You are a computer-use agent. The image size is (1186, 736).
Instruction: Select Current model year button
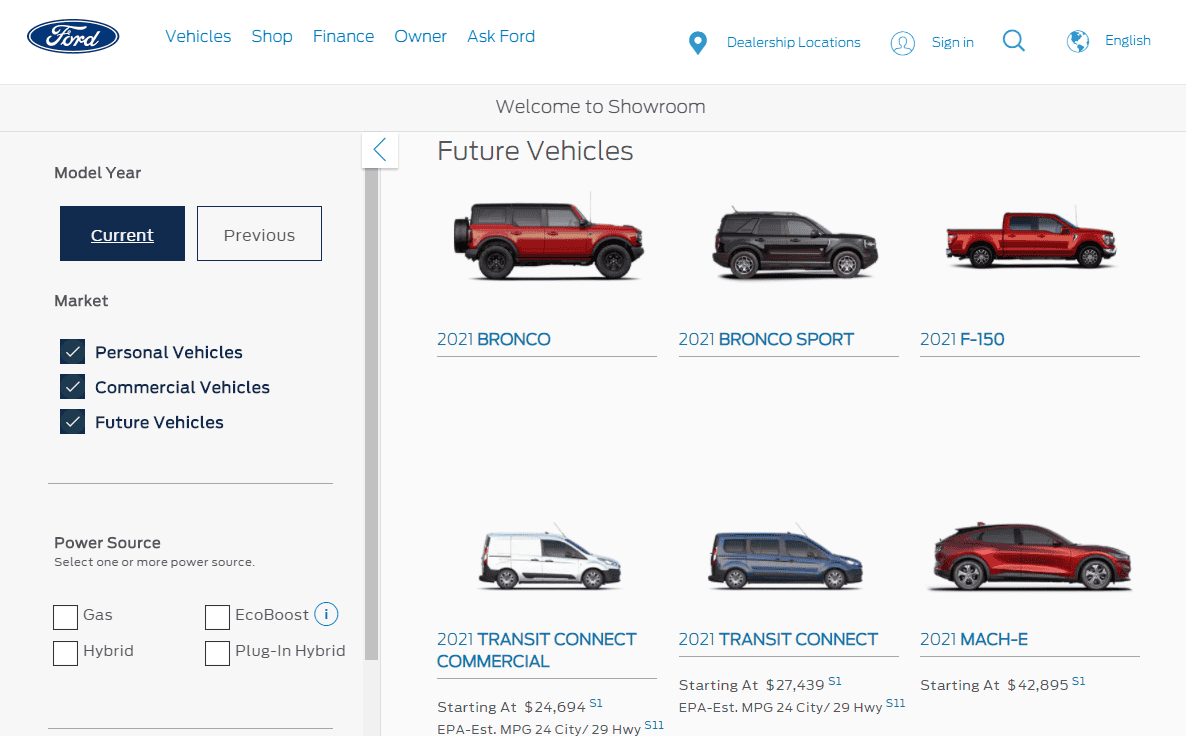point(123,234)
